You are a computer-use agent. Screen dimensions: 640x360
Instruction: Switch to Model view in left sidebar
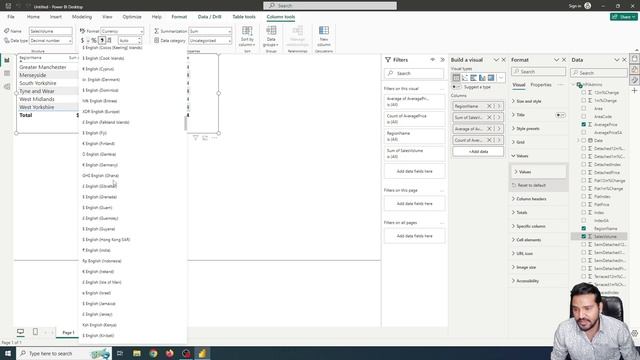pos(7,87)
